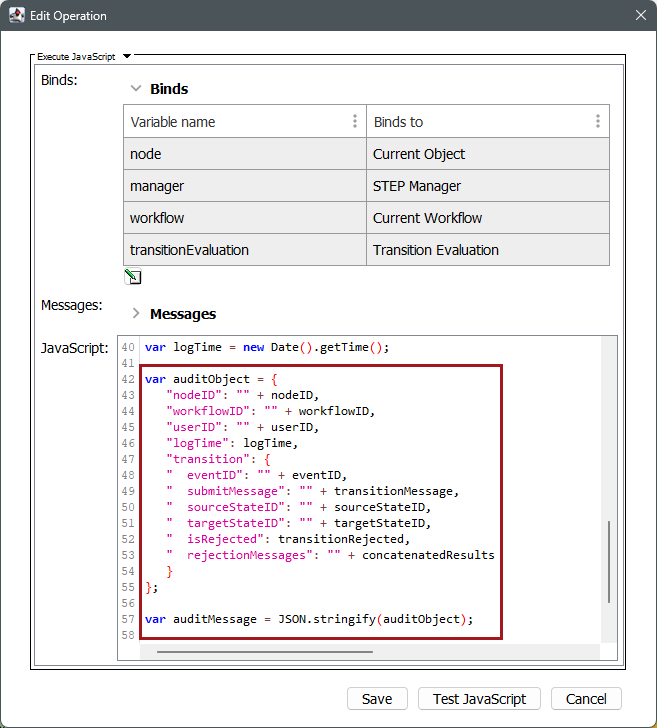
Task: Place cursor on the JSON.stringify code line
Action: click(x=308, y=619)
